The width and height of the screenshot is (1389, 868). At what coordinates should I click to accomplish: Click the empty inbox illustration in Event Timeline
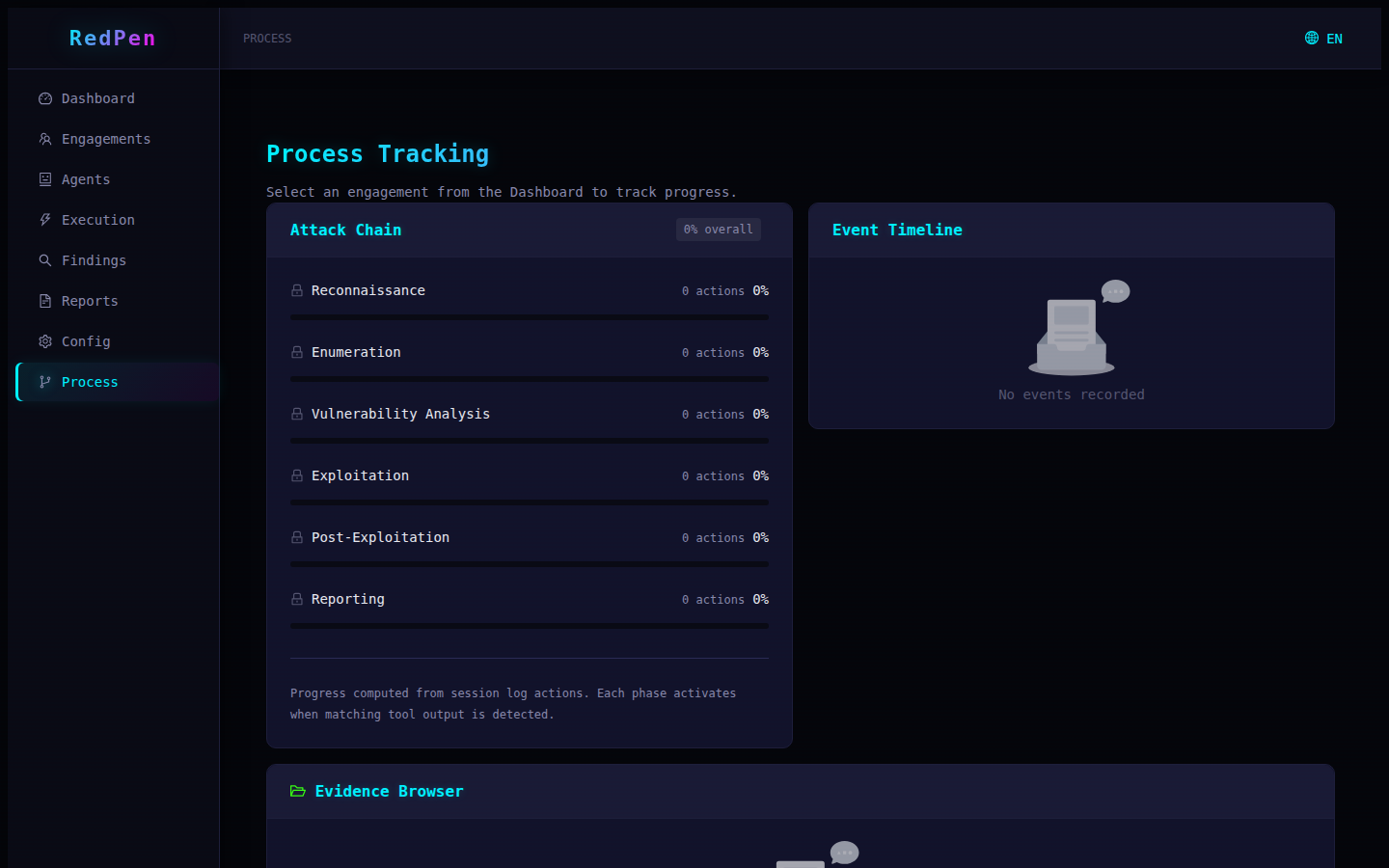1078,328
